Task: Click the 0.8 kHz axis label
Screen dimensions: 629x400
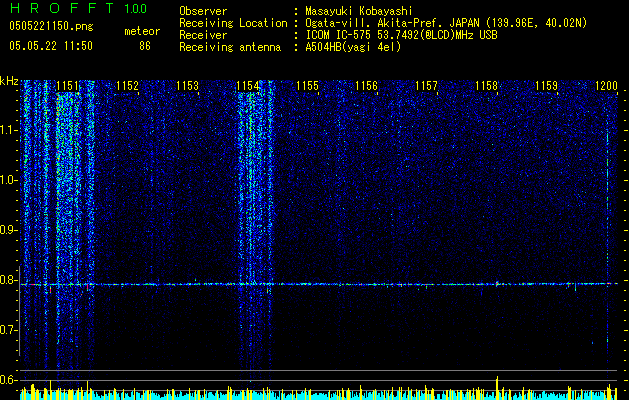Action: pyautogui.click(x=9, y=280)
